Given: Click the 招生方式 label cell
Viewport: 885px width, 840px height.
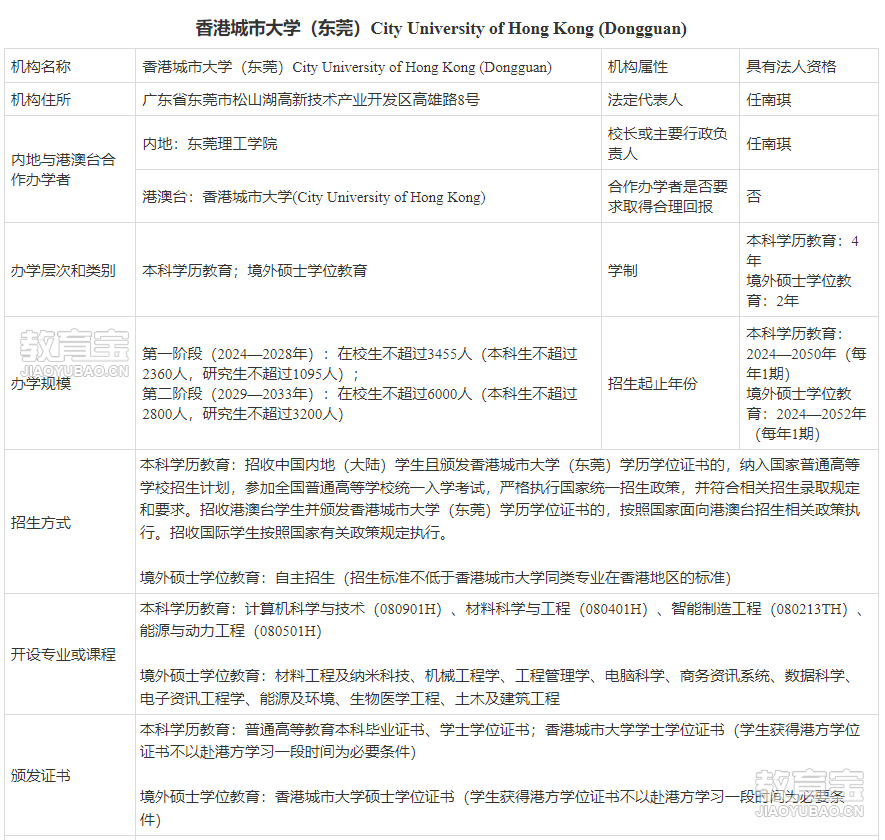Looking at the screenshot, I should tap(70, 522).
